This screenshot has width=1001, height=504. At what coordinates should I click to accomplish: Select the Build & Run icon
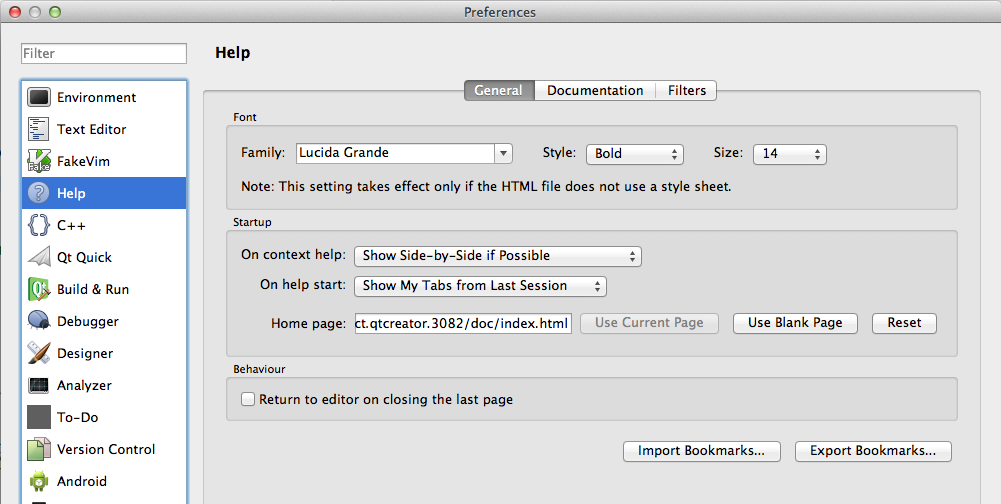[39, 289]
